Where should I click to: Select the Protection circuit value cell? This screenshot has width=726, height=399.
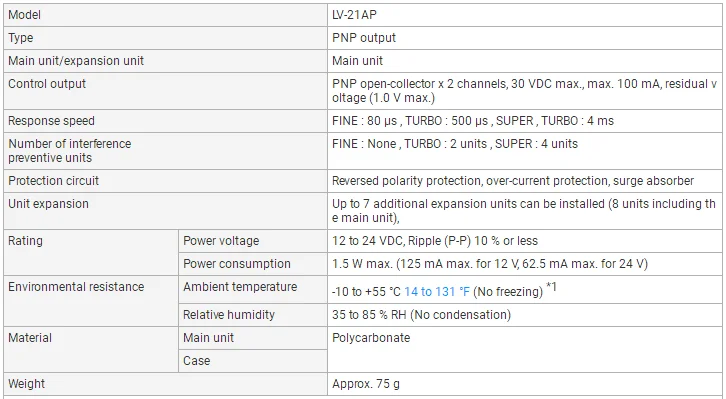[525, 181]
